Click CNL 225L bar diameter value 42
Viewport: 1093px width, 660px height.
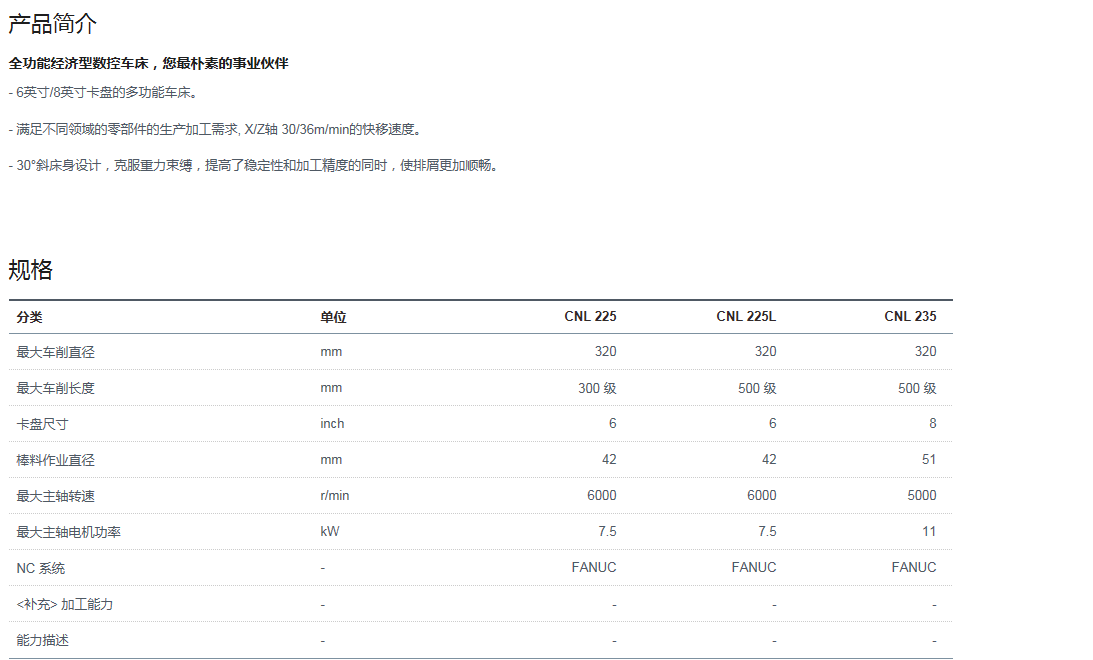click(x=769, y=460)
